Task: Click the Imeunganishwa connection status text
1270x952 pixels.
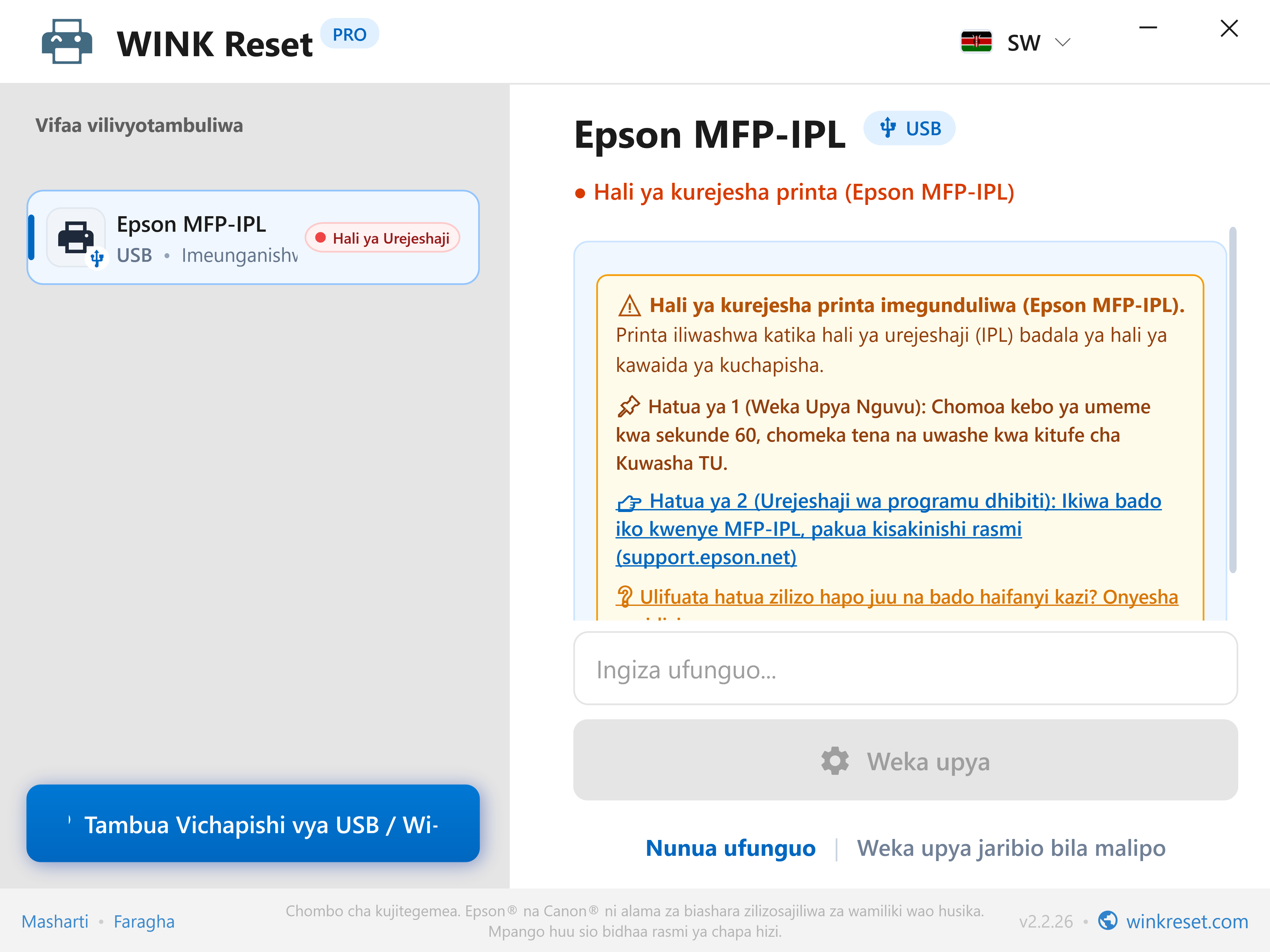Action: pyautogui.click(x=240, y=255)
